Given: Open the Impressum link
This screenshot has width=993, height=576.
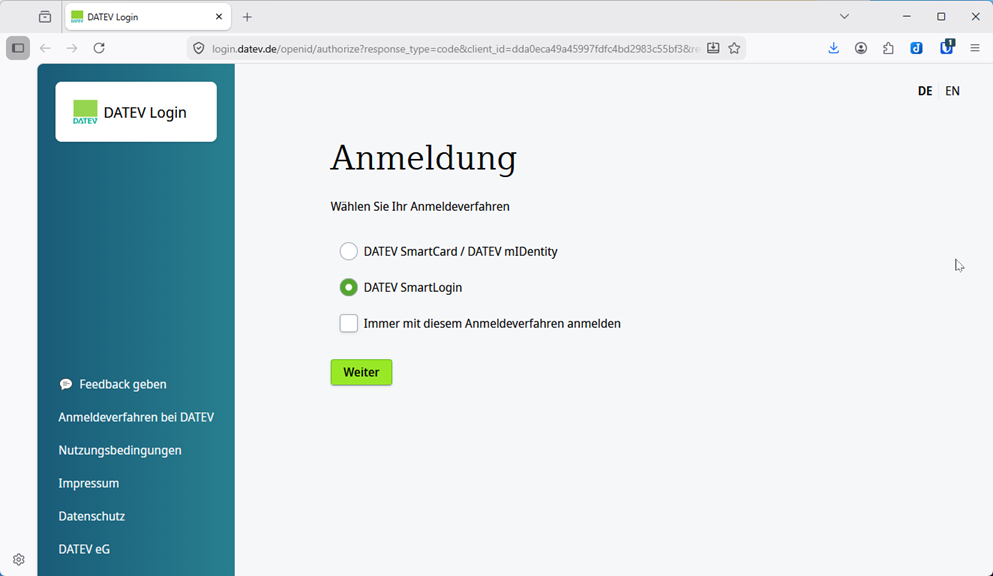Looking at the screenshot, I should pyautogui.click(x=89, y=483).
